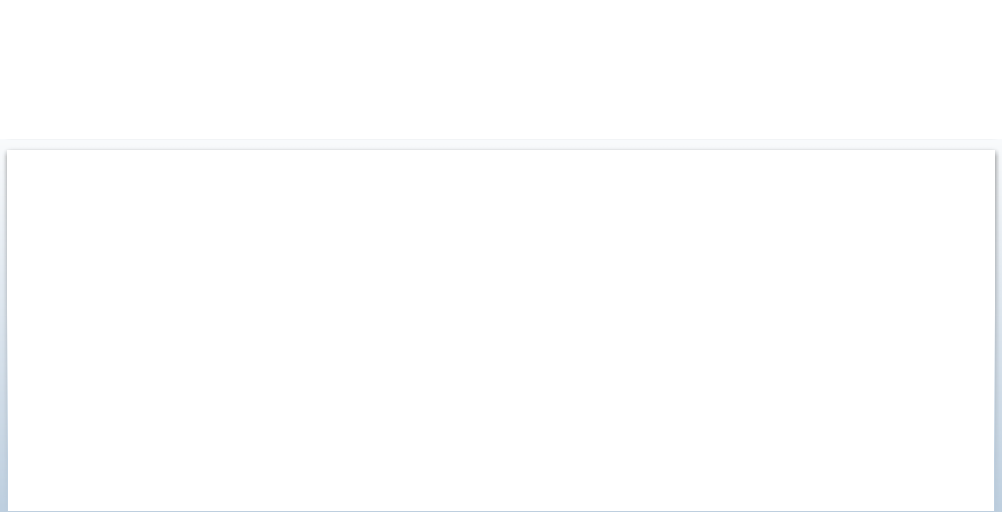Screen dimensions: 1002x512
Task: Click the top-right corner of the document page
Action: [994, 151]
